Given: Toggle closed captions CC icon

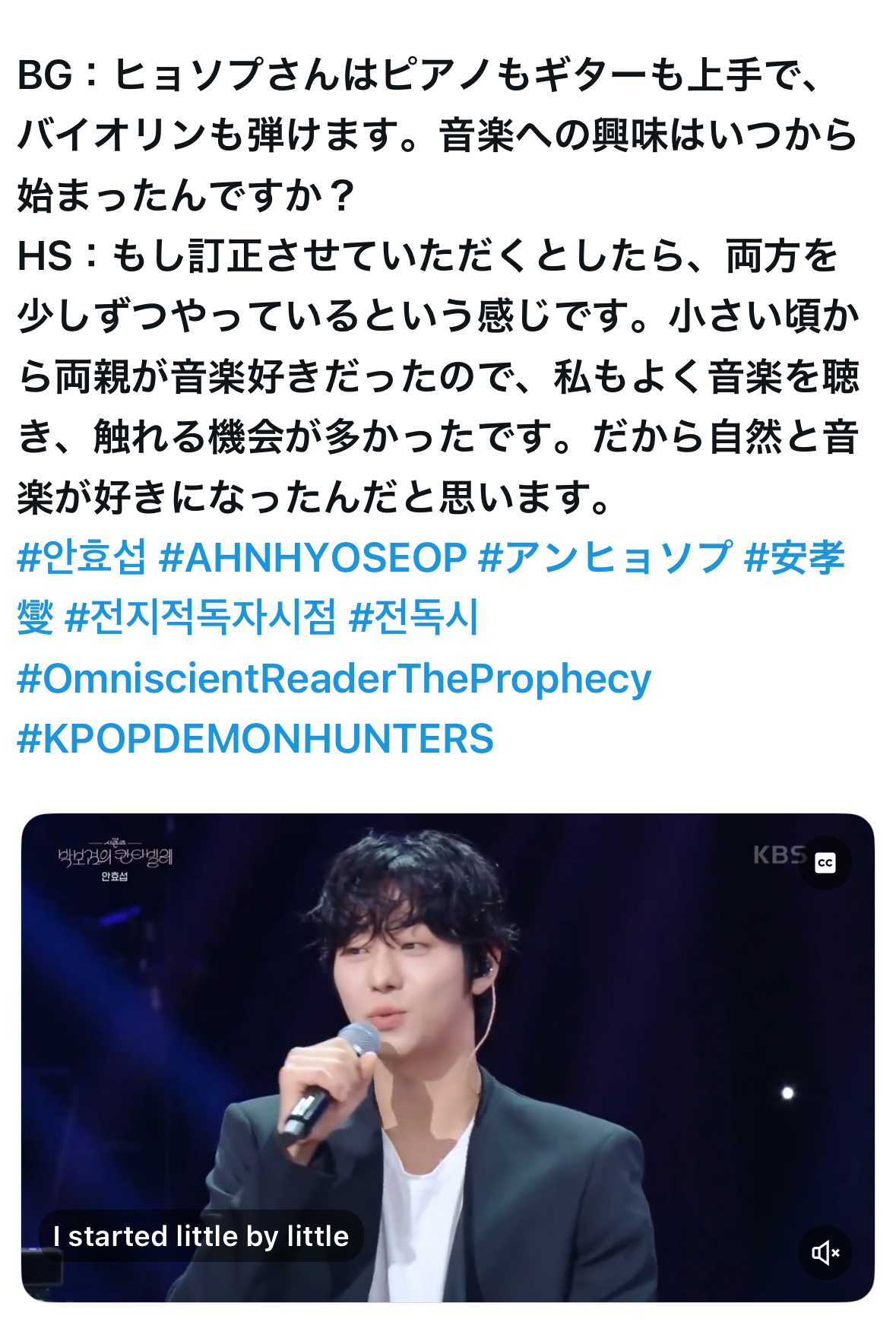Looking at the screenshot, I should [x=825, y=863].
